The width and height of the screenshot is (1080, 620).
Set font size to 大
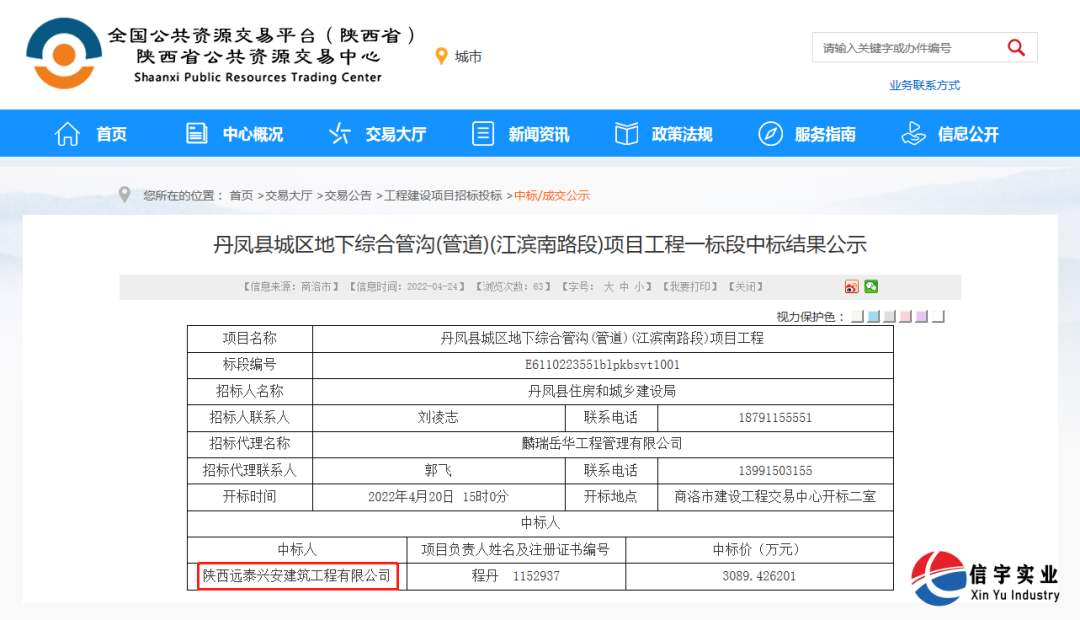pos(610,287)
